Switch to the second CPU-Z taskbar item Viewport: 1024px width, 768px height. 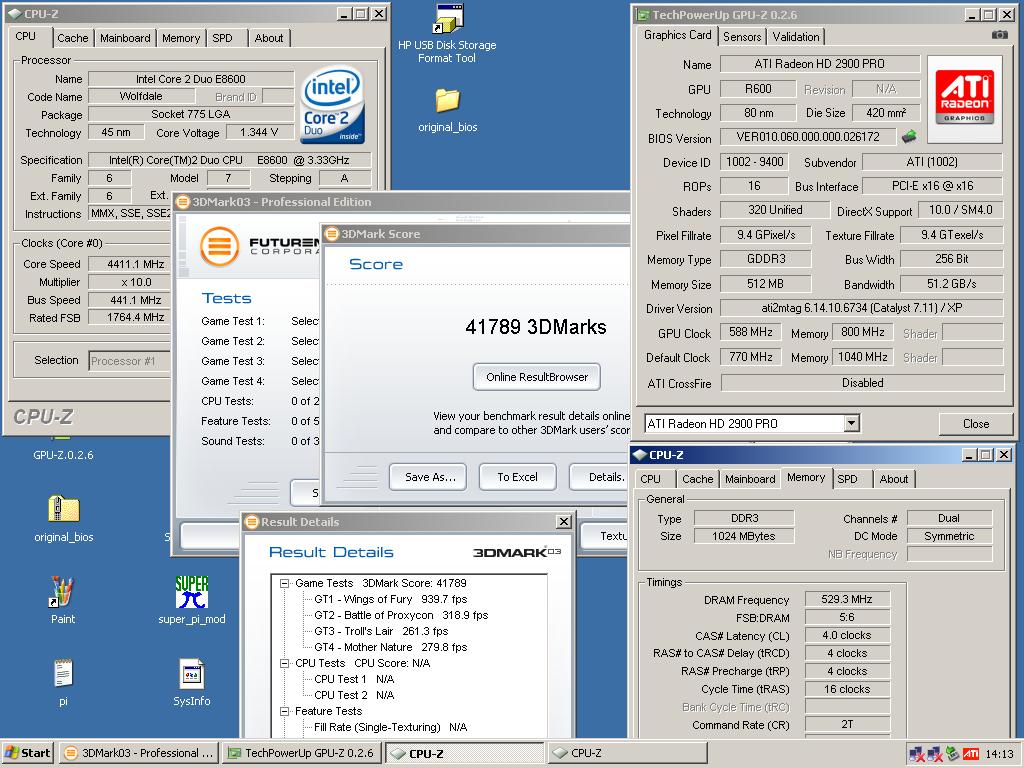pos(627,753)
